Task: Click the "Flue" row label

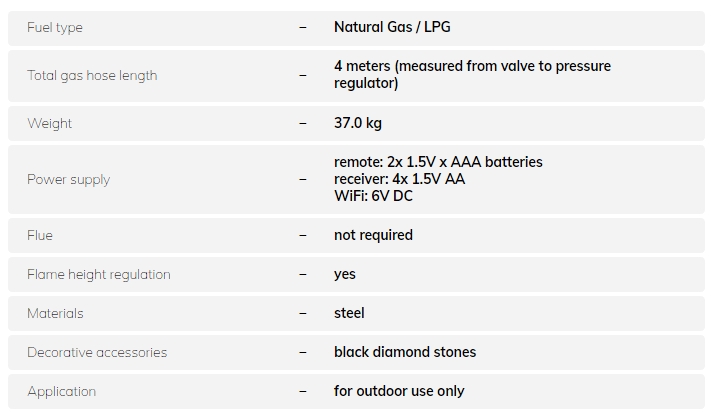Action: point(40,236)
